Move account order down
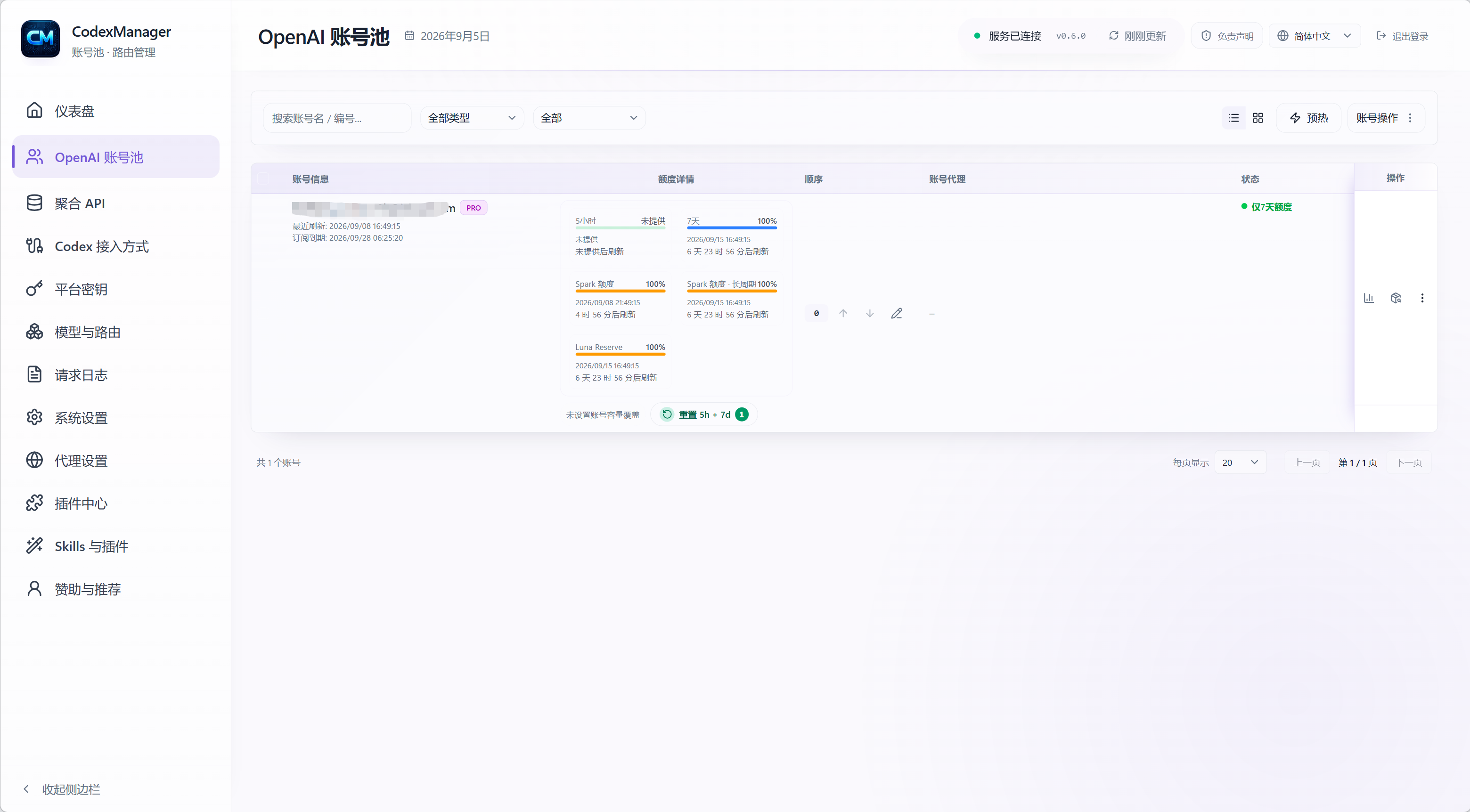This screenshot has width=1470, height=812. click(870, 313)
